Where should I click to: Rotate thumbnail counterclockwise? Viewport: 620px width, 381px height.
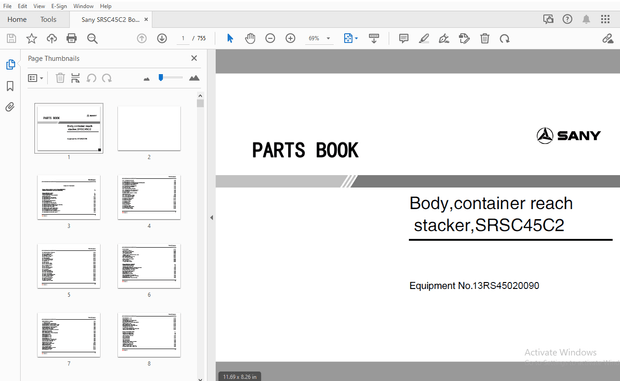(x=91, y=78)
